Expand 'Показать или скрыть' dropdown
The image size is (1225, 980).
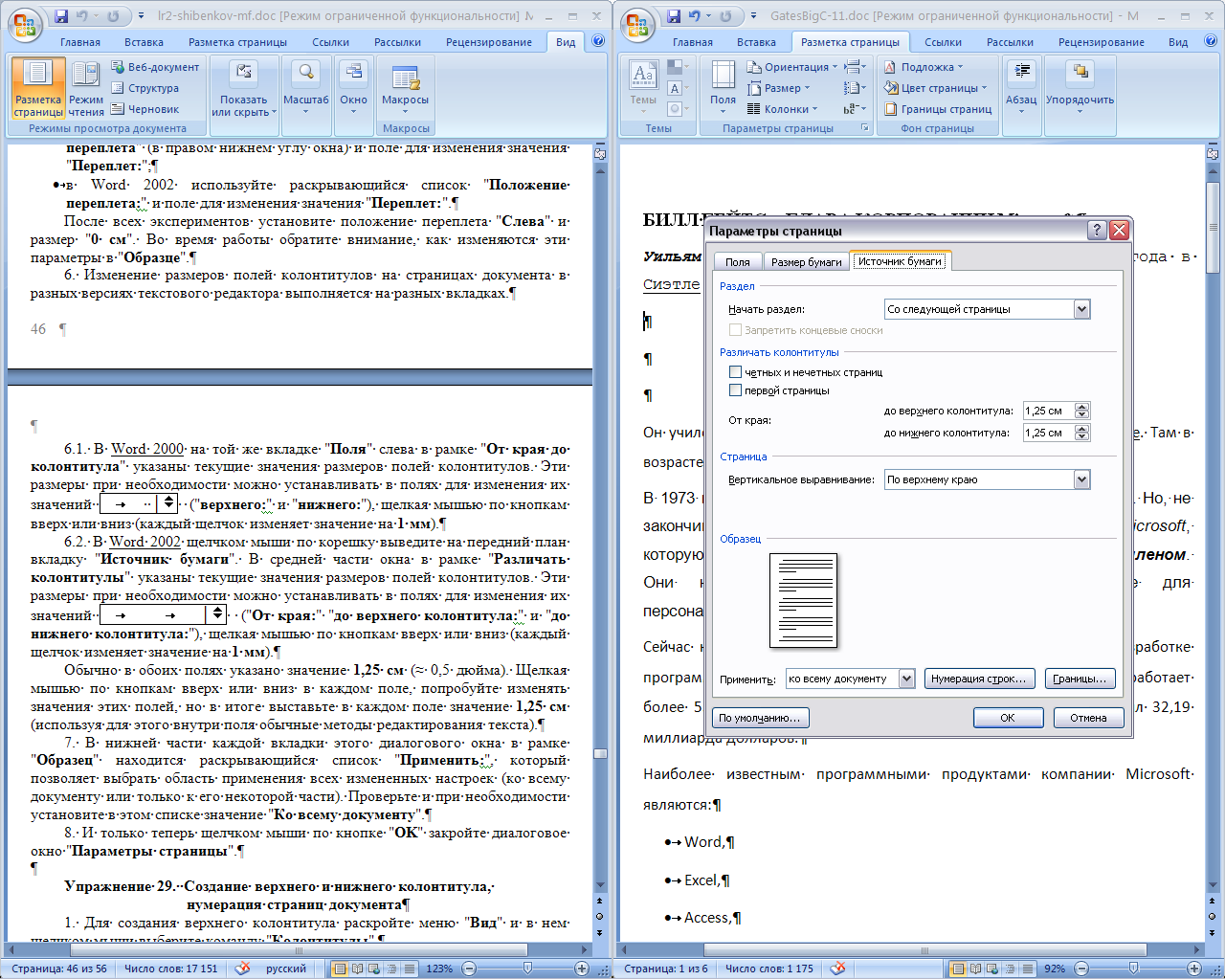point(244,88)
